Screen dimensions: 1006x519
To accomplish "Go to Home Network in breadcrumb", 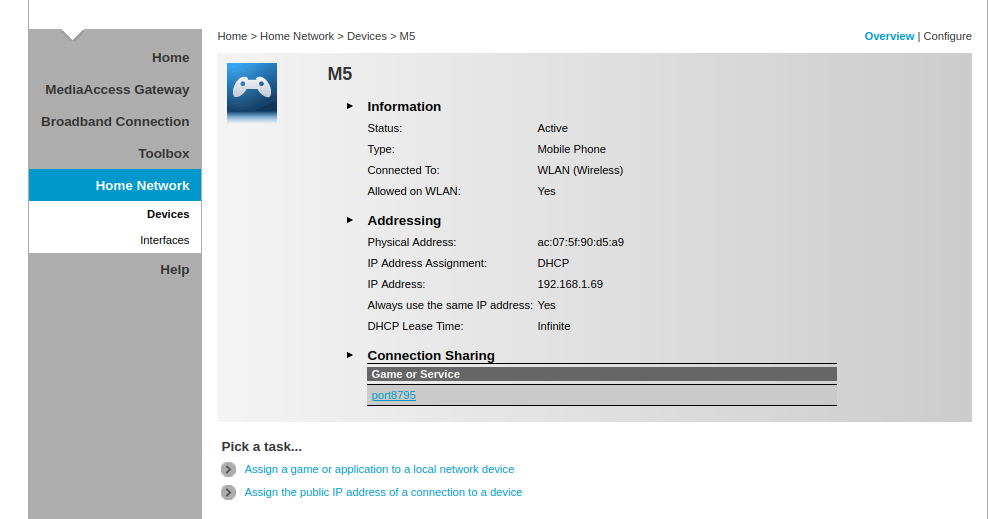I will pos(297,36).
